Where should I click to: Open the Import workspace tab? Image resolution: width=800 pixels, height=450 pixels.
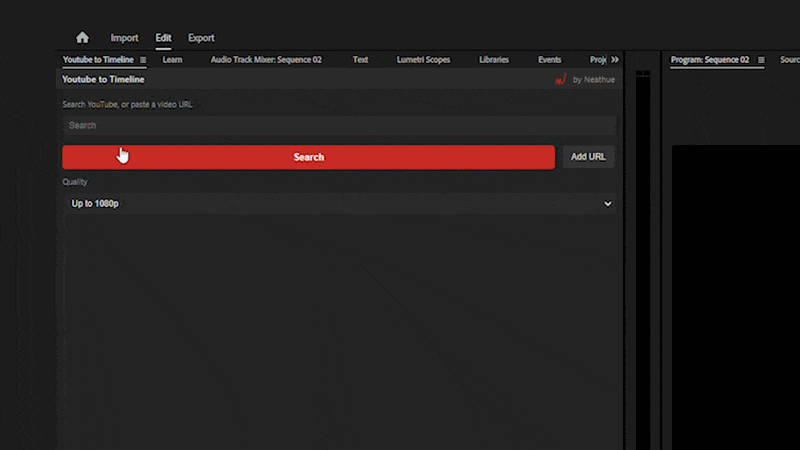point(124,38)
